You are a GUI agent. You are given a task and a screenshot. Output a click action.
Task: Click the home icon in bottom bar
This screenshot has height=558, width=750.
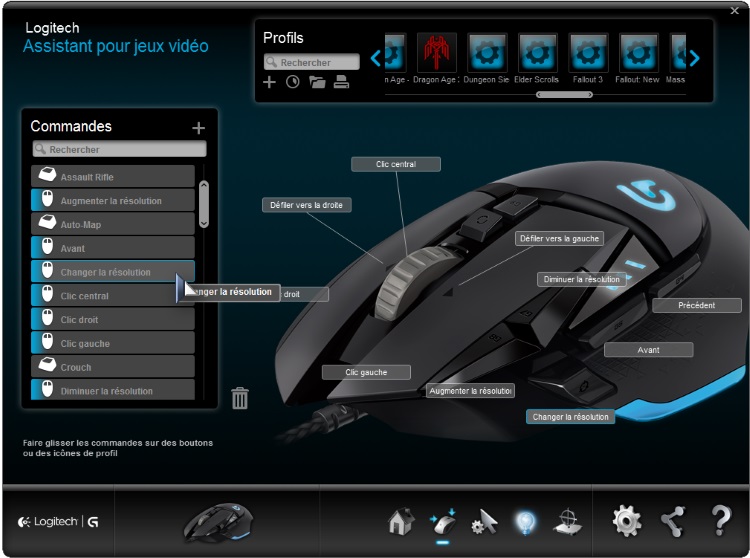coord(401,521)
